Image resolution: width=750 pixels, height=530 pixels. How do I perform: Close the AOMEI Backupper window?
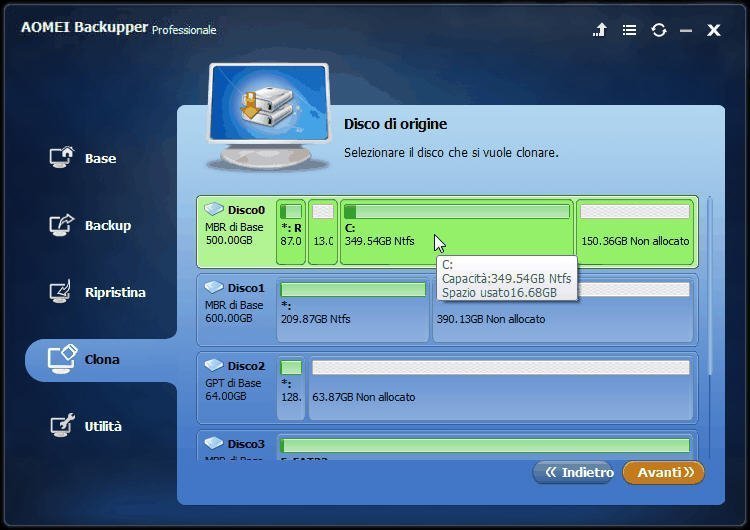714,30
